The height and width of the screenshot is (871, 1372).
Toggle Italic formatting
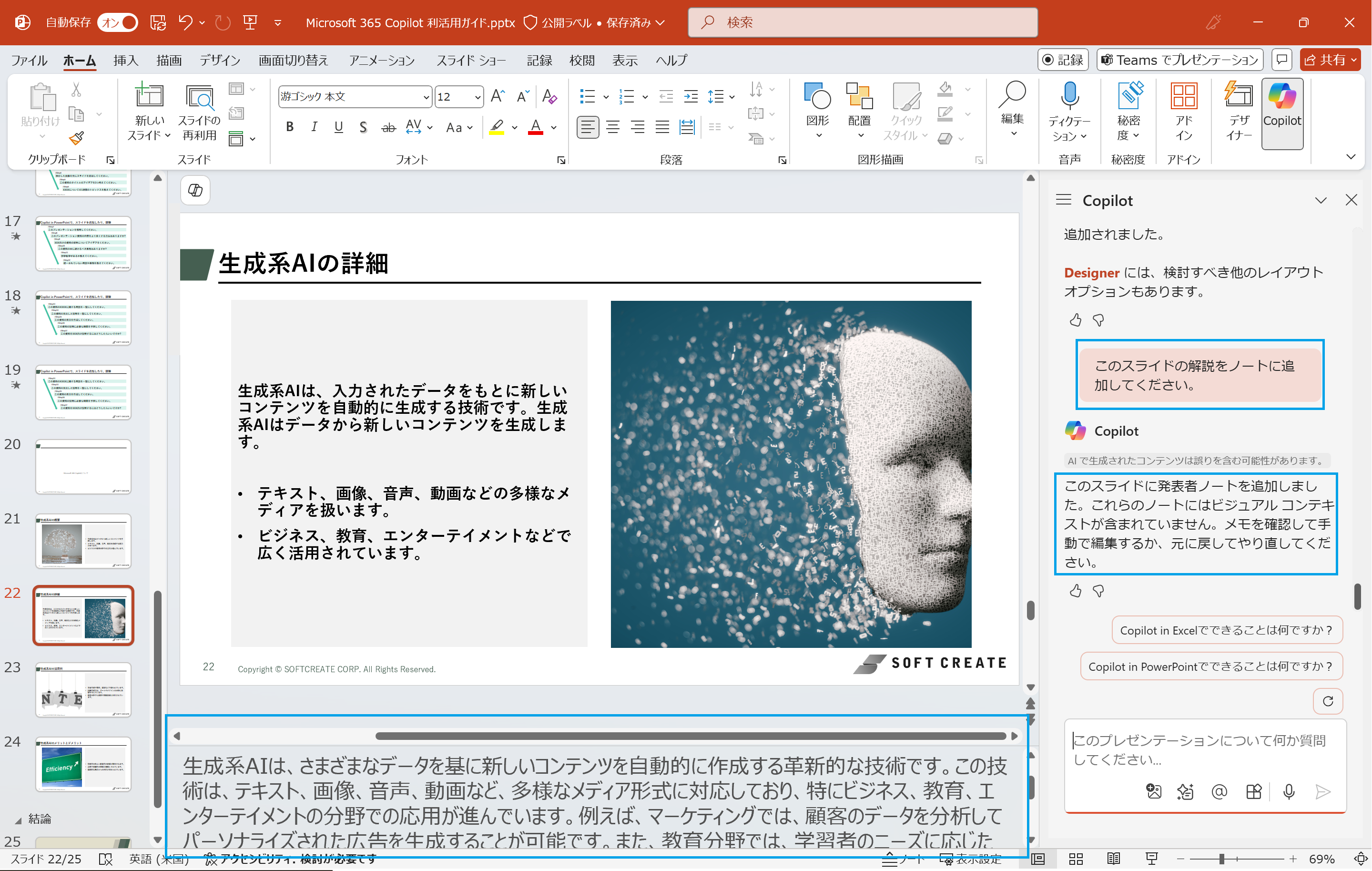314,127
